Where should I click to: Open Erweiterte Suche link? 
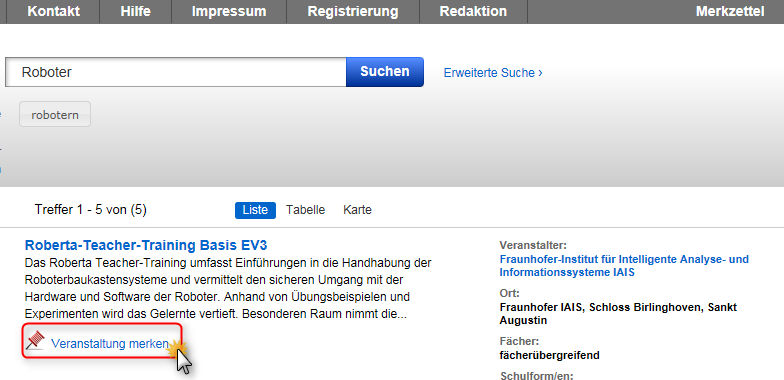[x=493, y=73]
